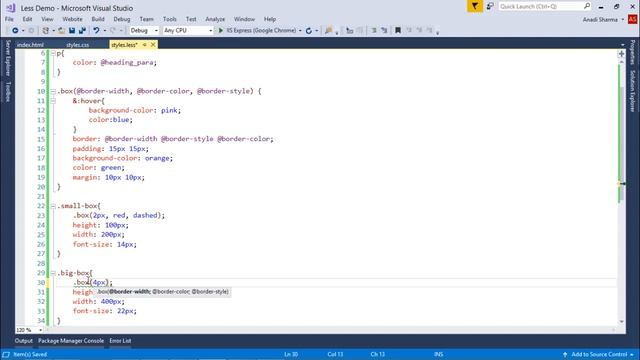Click the Open File folder icon
Image resolution: width=640 pixels, height=360 pixels.
click(x=62, y=31)
